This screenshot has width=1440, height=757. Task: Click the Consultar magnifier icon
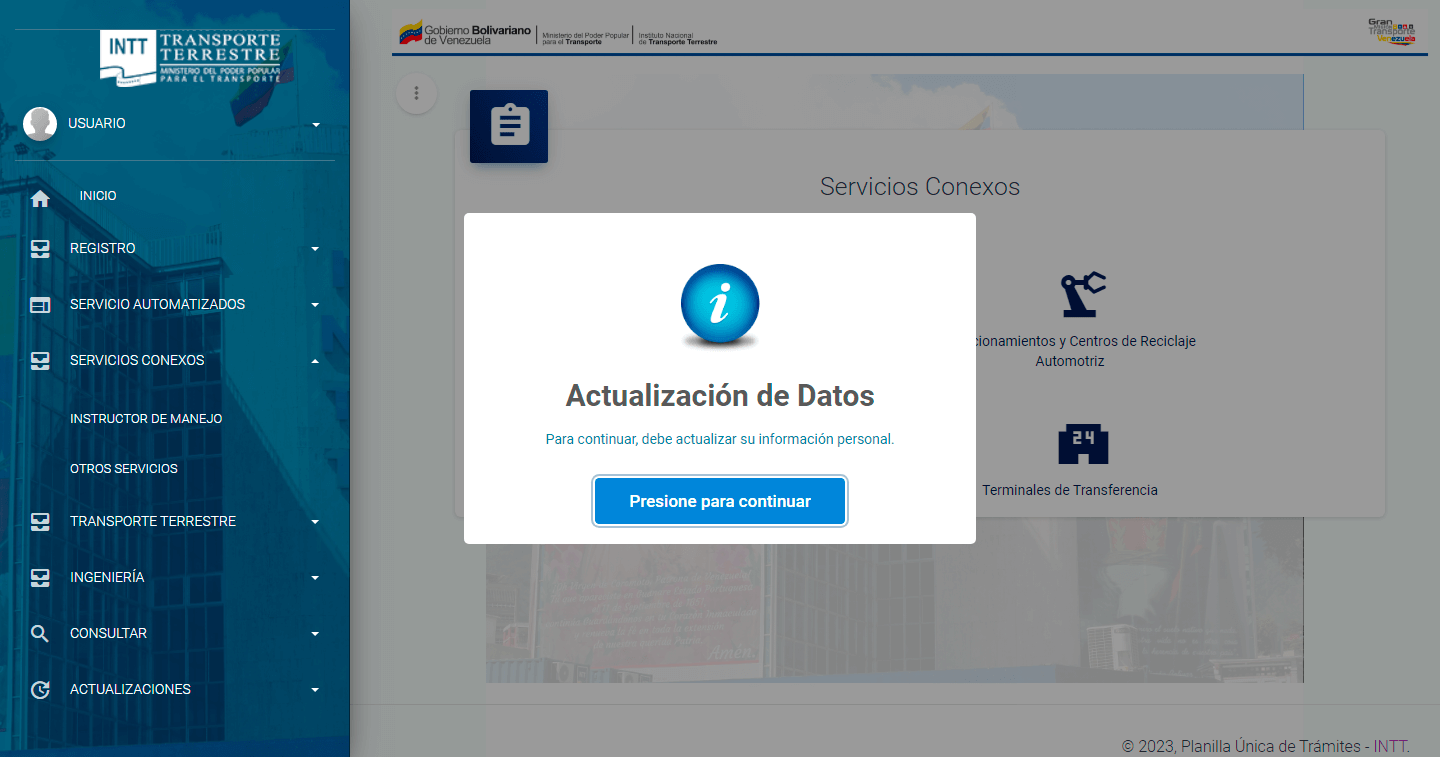coord(40,633)
